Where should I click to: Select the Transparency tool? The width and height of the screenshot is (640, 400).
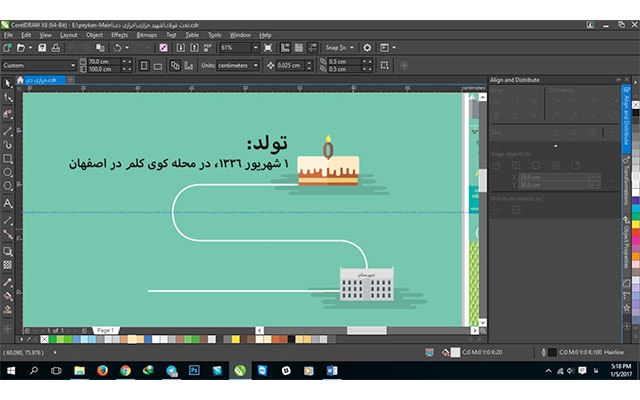point(7,265)
